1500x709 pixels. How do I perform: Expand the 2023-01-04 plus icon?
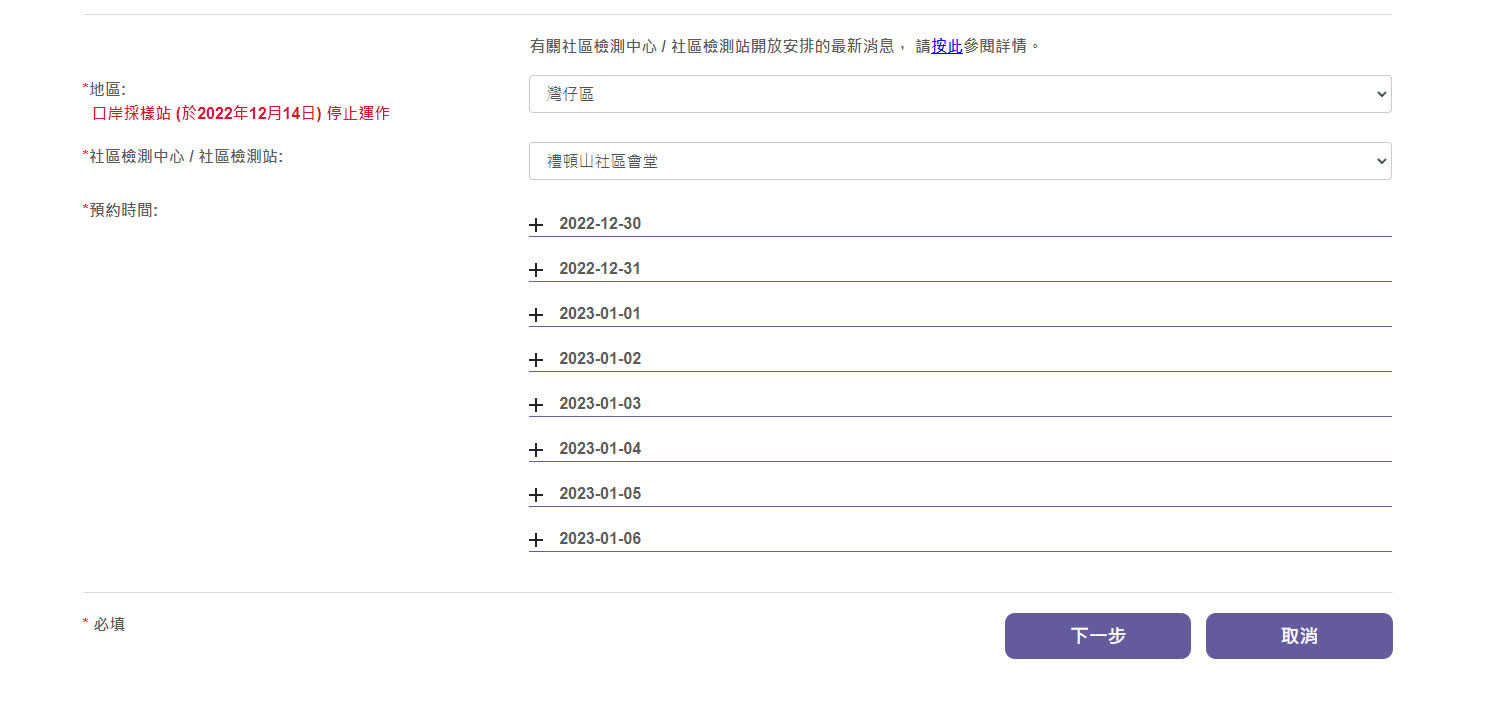(536, 450)
